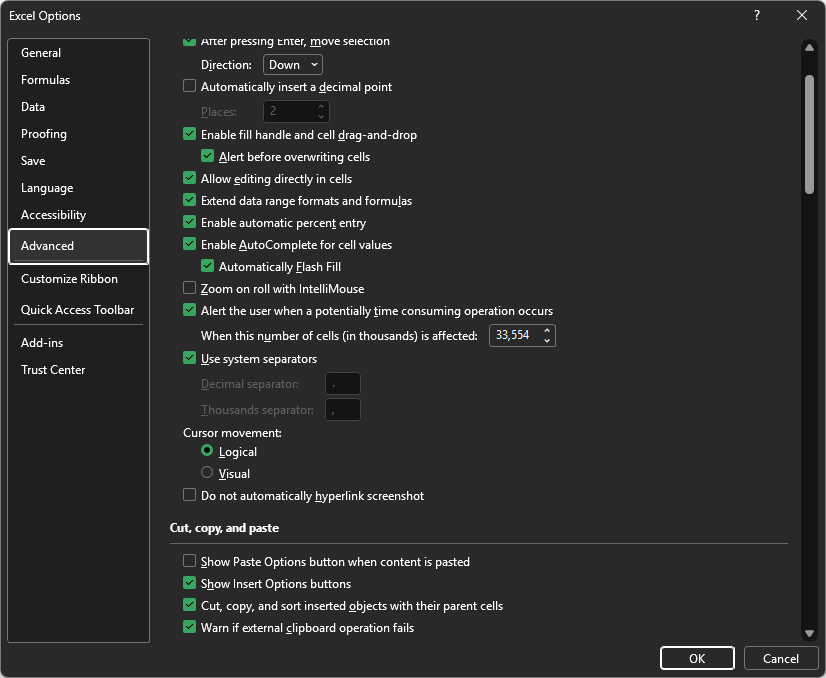Open Proofing options
This screenshot has width=826, height=678.
point(78,134)
